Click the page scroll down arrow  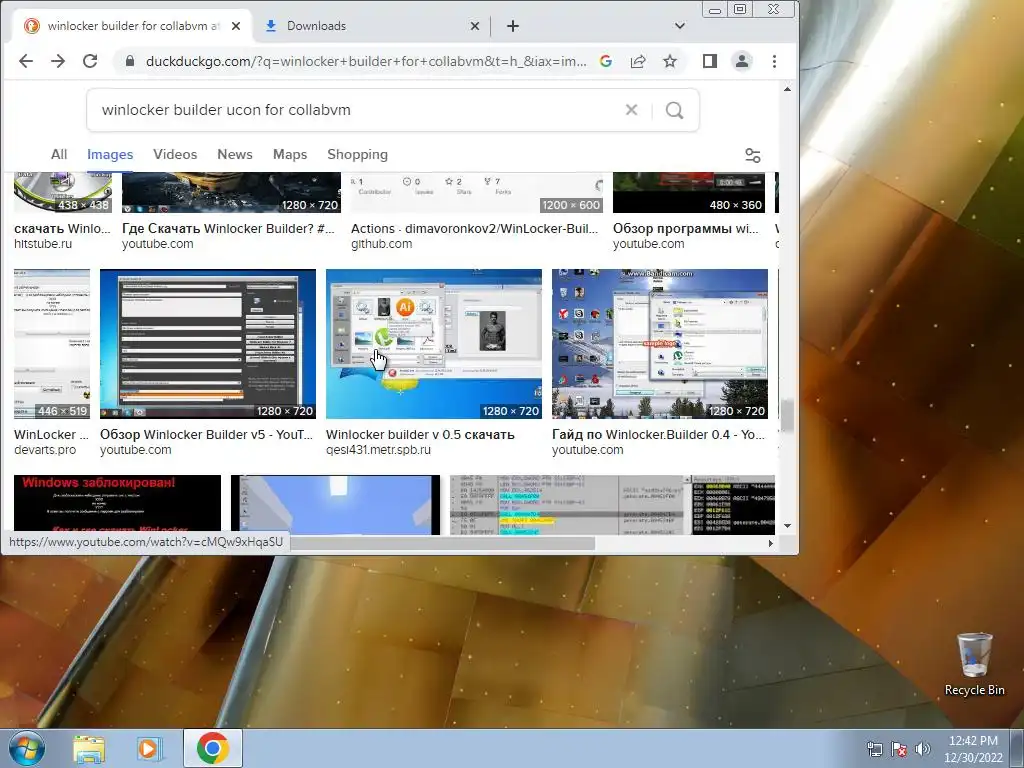point(788,526)
